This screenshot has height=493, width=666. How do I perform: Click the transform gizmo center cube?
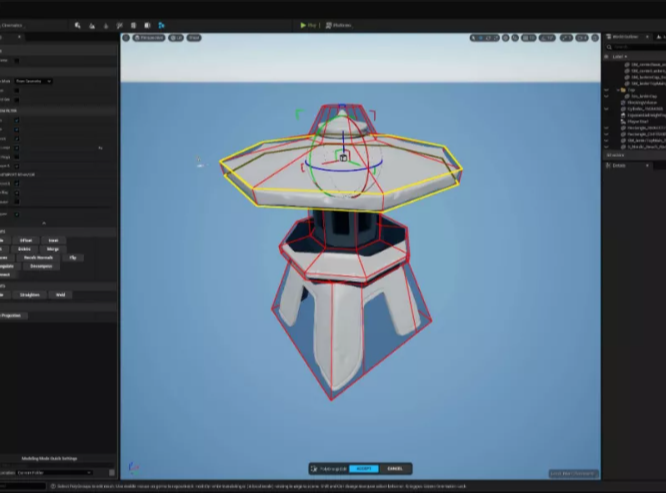[x=343, y=158]
